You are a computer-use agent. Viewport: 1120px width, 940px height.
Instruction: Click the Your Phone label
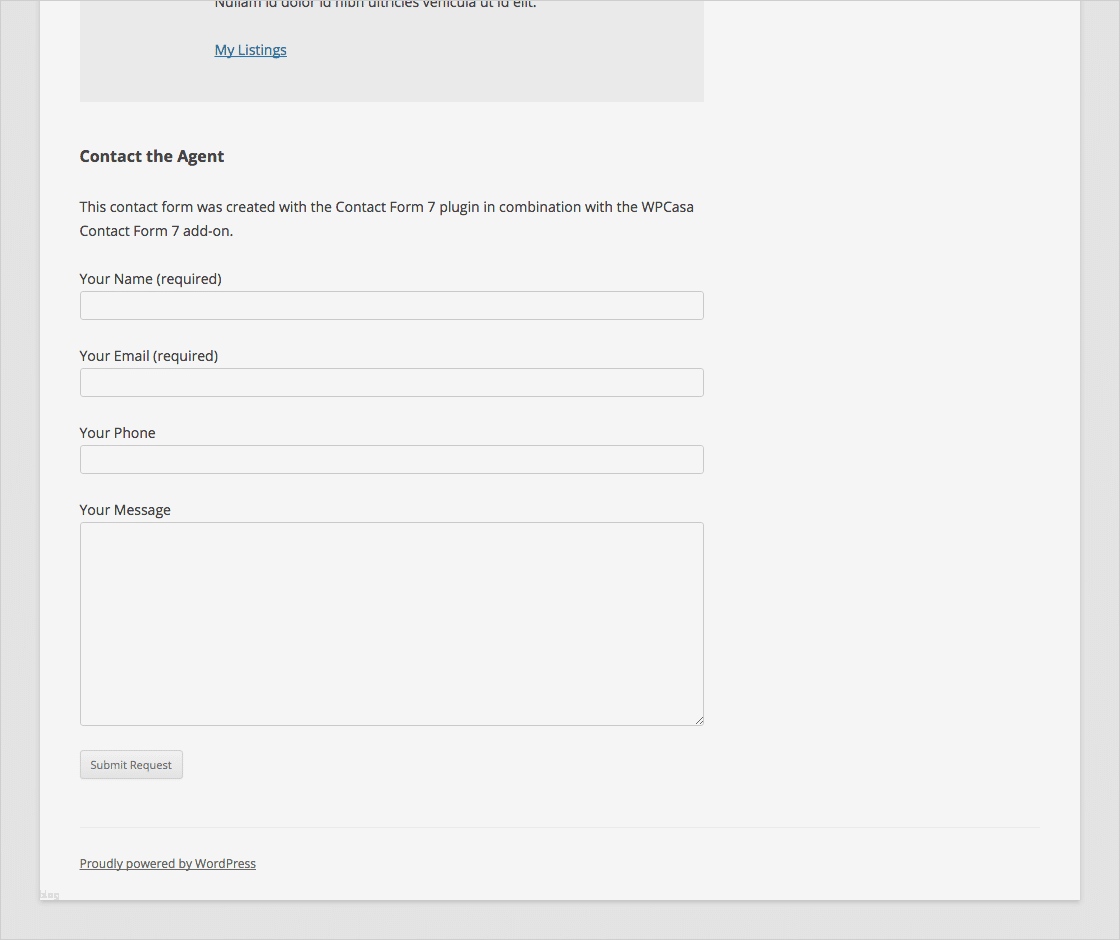(117, 432)
